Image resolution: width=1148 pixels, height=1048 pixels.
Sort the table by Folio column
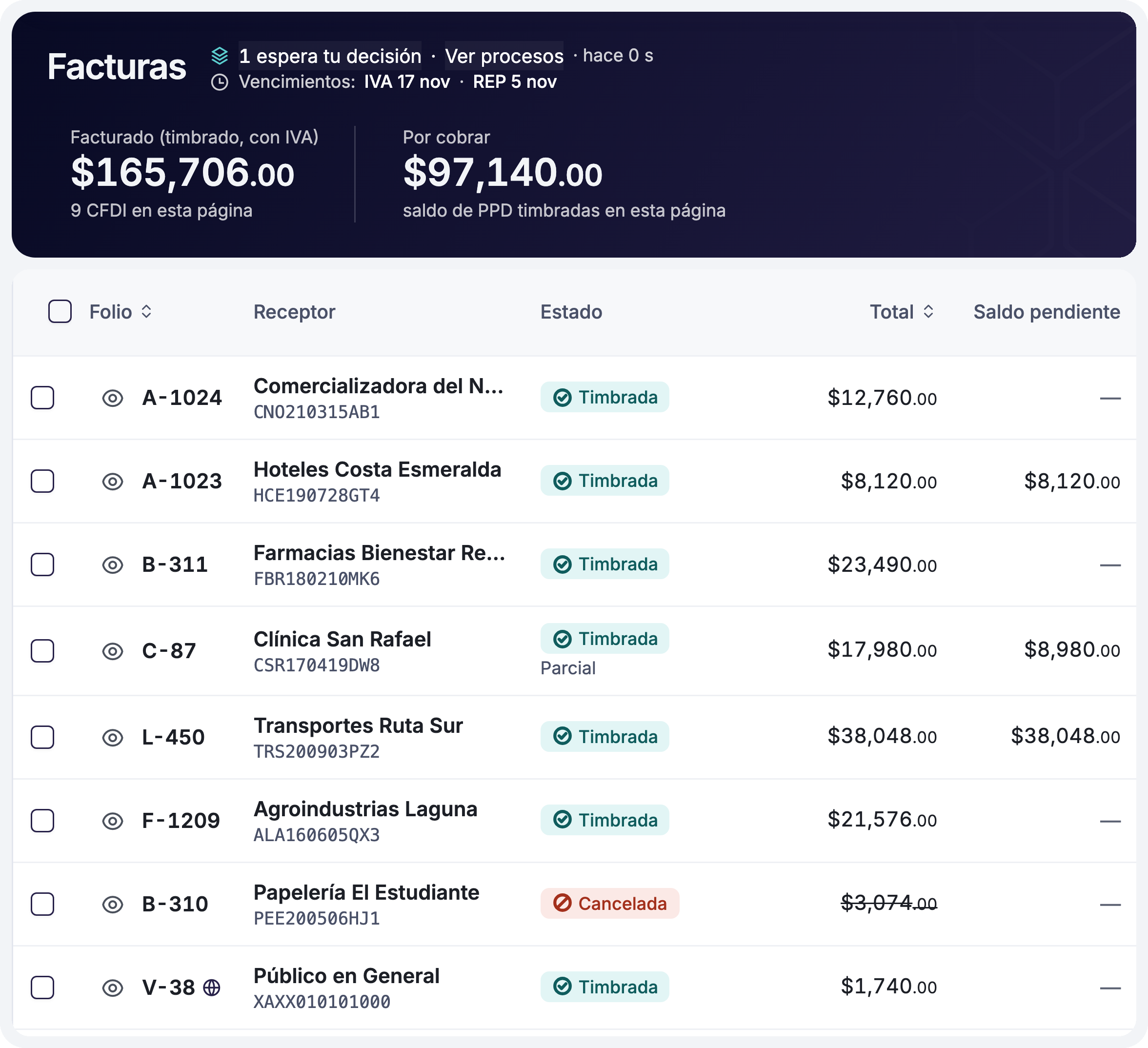(x=121, y=312)
